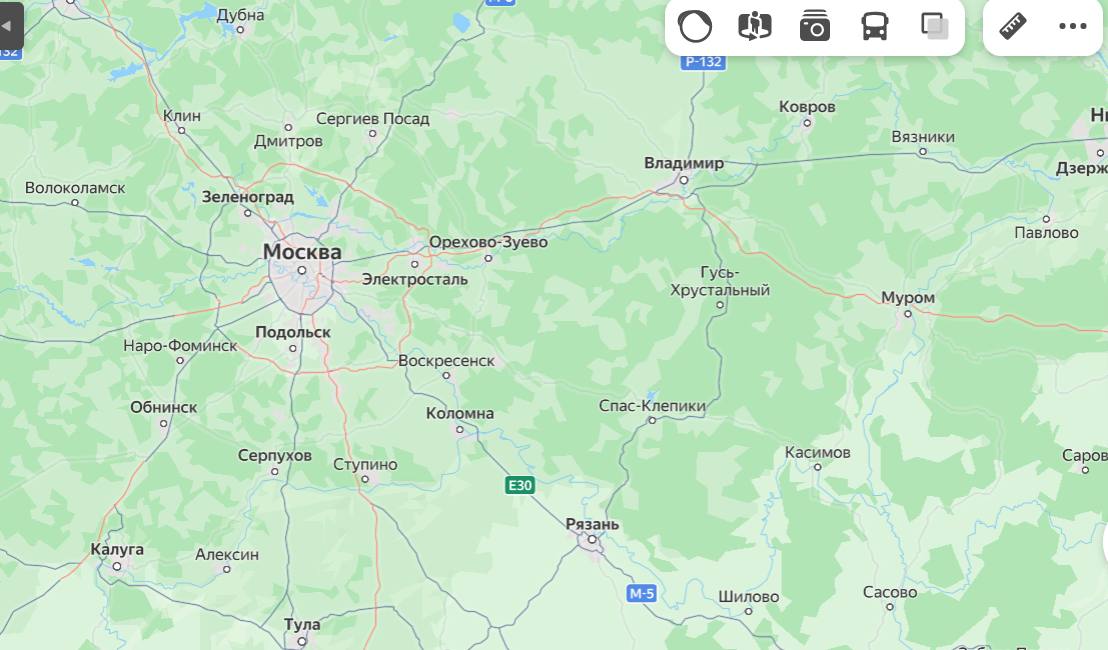Click the Сергиев Посад label

click(x=372, y=119)
